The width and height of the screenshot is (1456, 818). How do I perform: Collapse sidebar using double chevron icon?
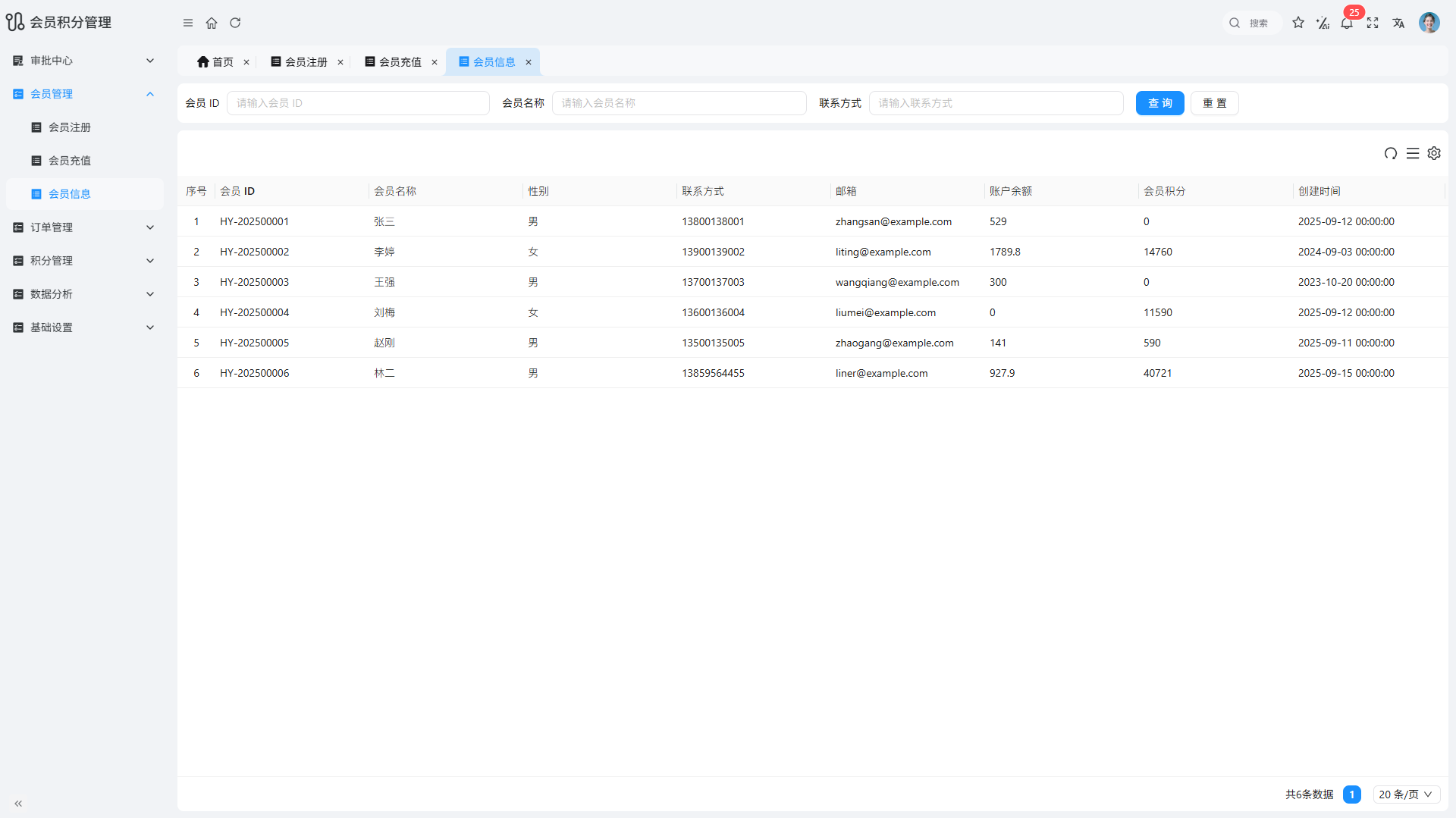click(x=18, y=804)
